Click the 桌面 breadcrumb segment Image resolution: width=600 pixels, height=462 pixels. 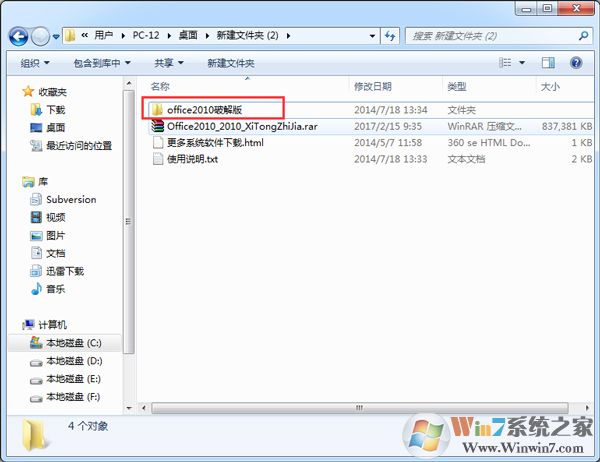188,36
